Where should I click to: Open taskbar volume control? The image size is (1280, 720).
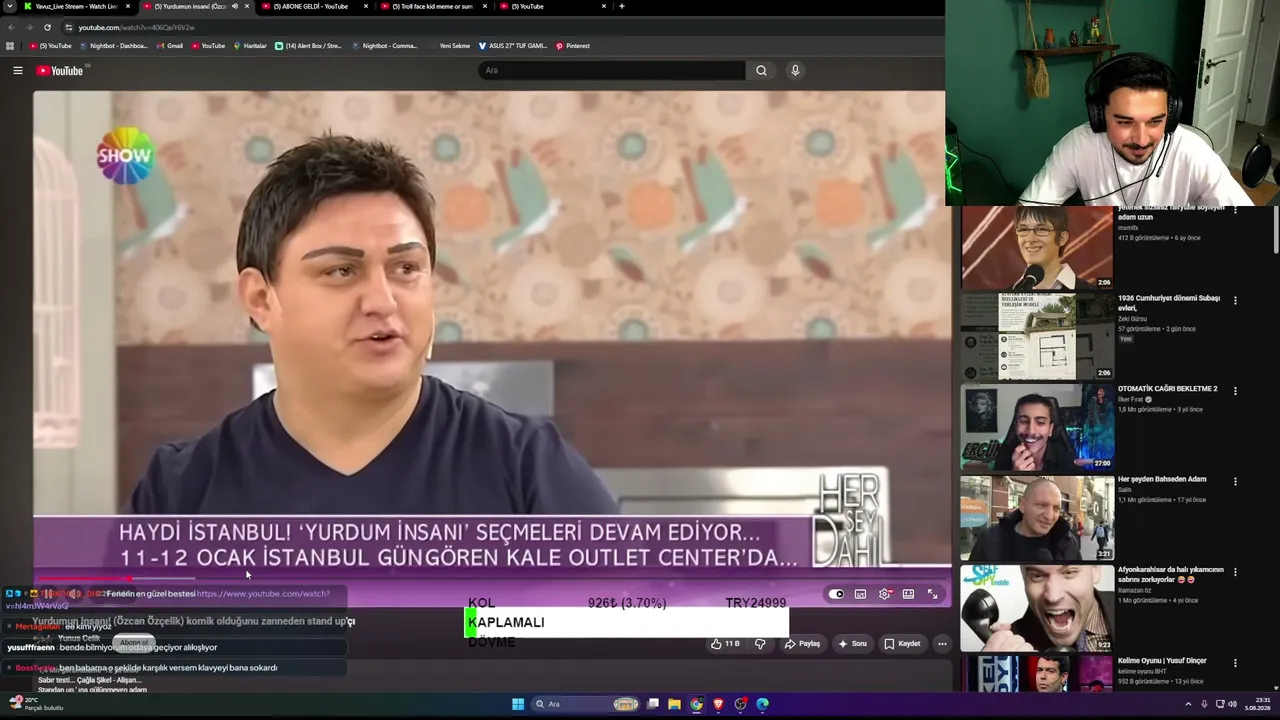pyautogui.click(x=1232, y=704)
